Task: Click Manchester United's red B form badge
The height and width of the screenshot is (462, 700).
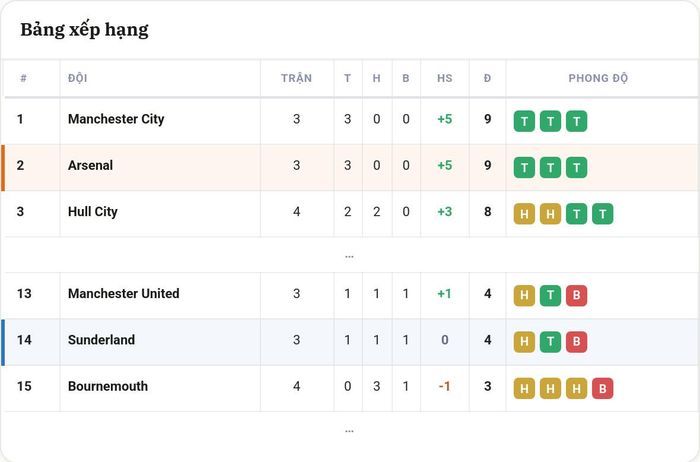Action: [576, 296]
